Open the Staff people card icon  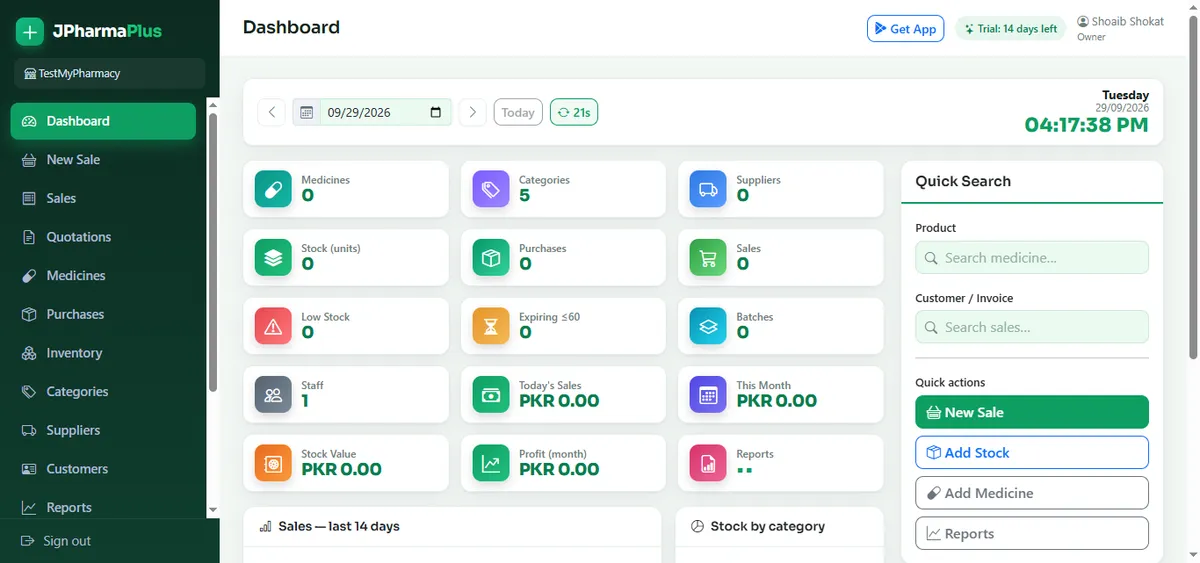pos(273,394)
